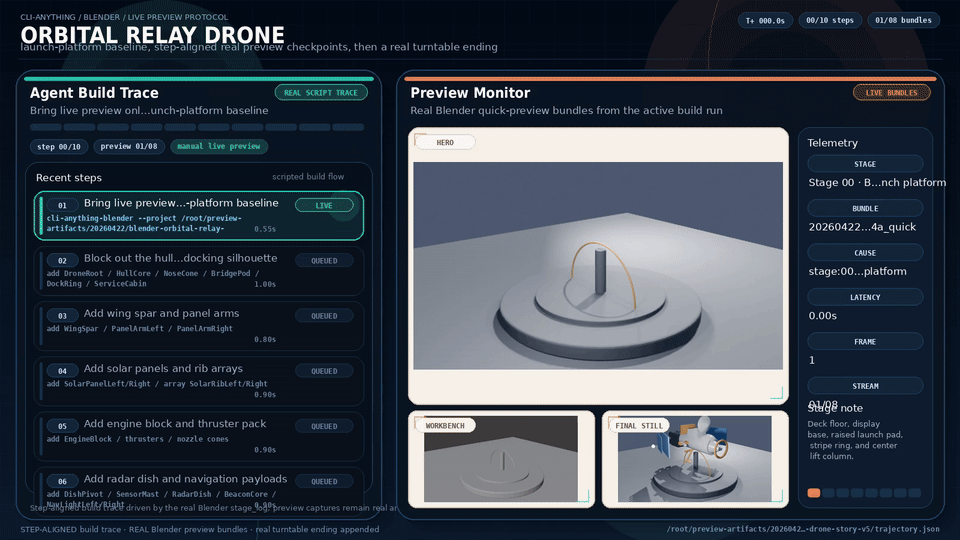The height and width of the screenshot is (540, 960).
Task: Click the first orange stage progress dot
Action: click(x=814, y=493)
